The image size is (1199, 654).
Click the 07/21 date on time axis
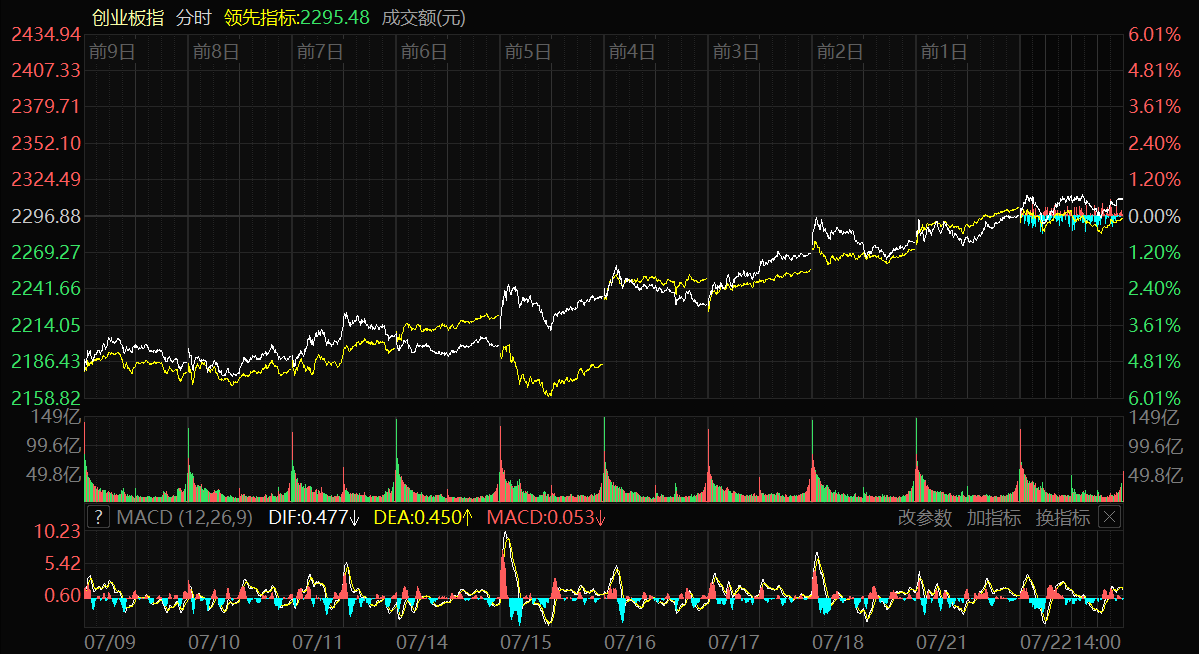point(941,638)
